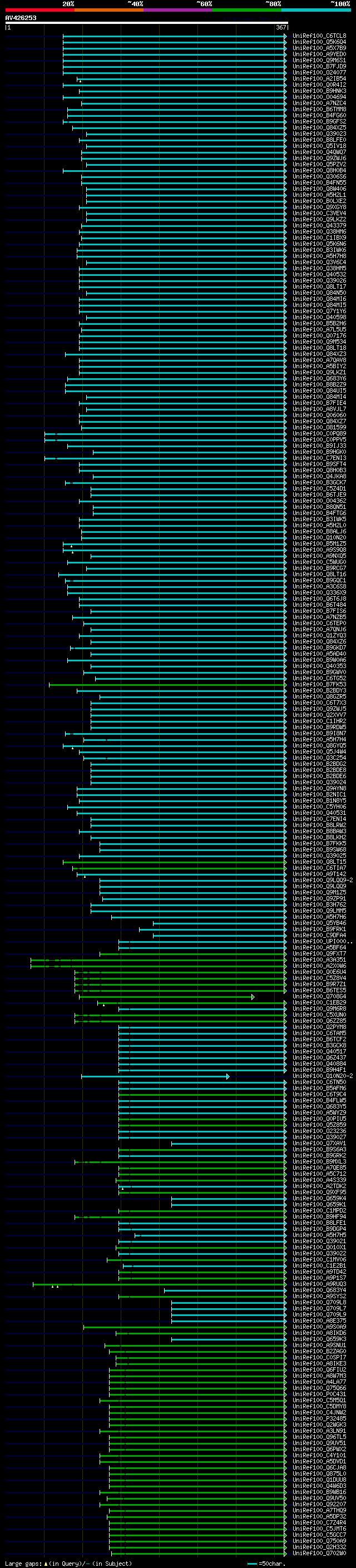Viewport: 356px width, 1568px height.
Task: Select the UniRef100_Q38HM6 label
Action: (319, 231)
